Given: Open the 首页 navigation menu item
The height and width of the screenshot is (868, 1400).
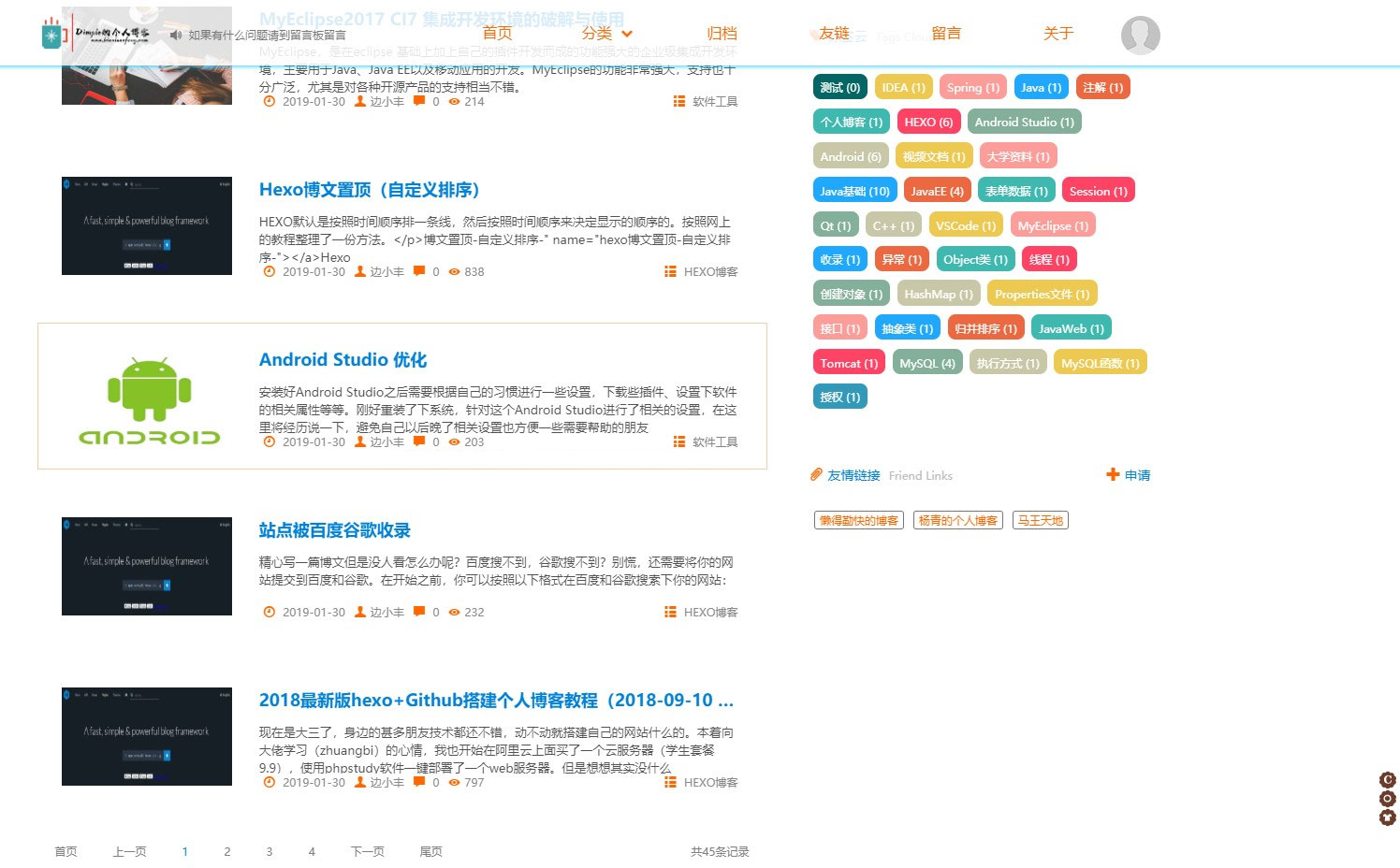Looking at the screenshot, I should pyautogui.click(x=497, y=34).
